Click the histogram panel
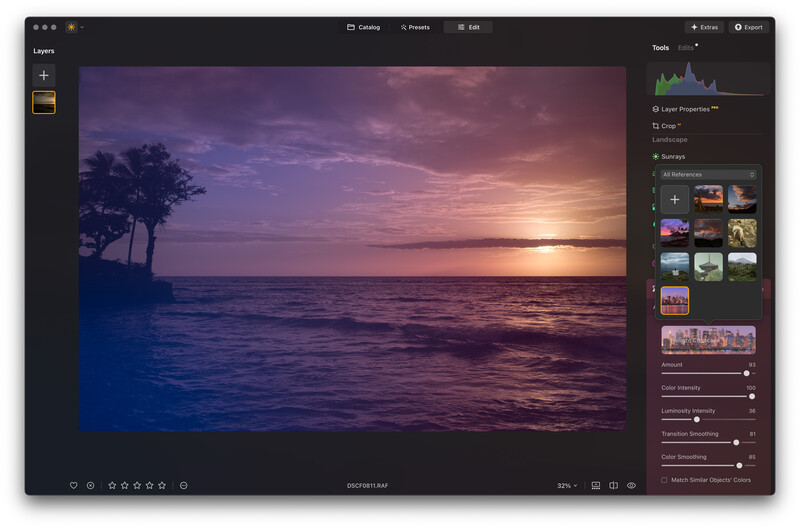Screen dimensions: 800x528 tap(709, 79)
